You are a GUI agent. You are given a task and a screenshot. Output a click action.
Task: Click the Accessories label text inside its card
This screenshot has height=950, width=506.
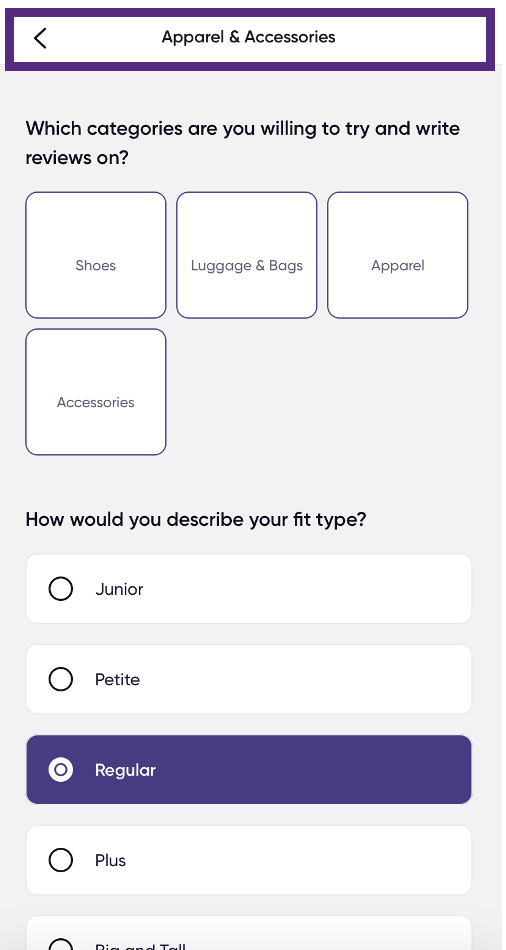pos(96,402)
